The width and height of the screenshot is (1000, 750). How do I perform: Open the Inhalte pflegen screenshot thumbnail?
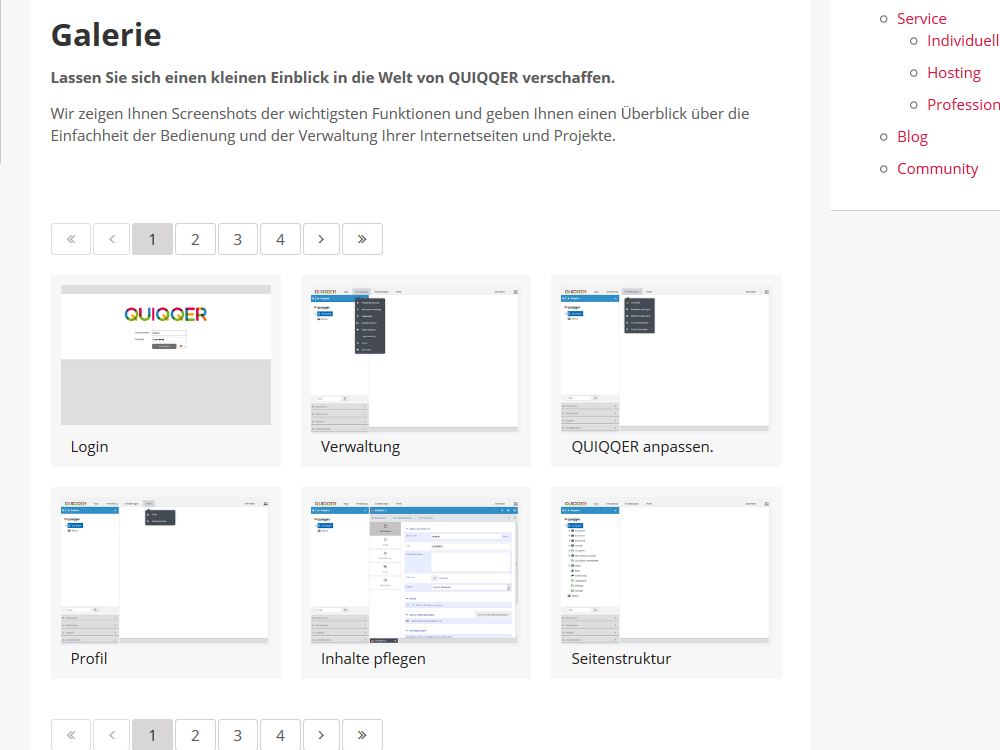[x=416, y=571]
